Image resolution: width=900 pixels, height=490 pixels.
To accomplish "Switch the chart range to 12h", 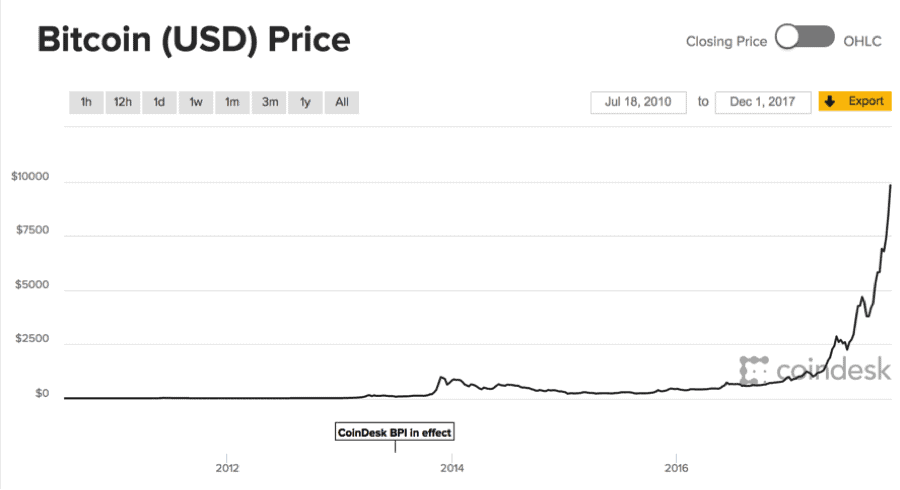I will pyautogui.click(x=123, y=102).
